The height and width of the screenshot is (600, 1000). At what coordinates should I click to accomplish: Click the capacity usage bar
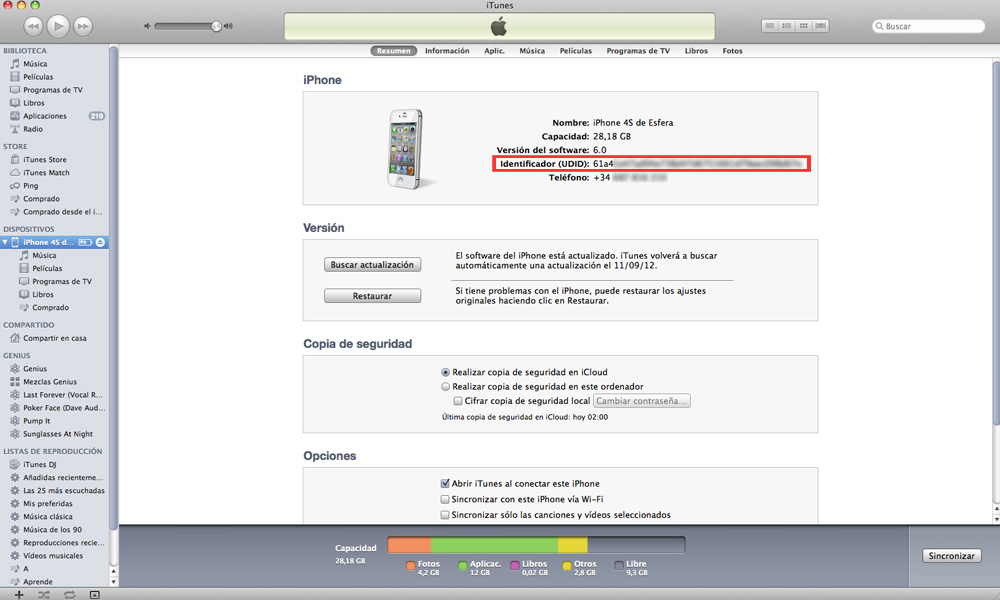[536, 545]
